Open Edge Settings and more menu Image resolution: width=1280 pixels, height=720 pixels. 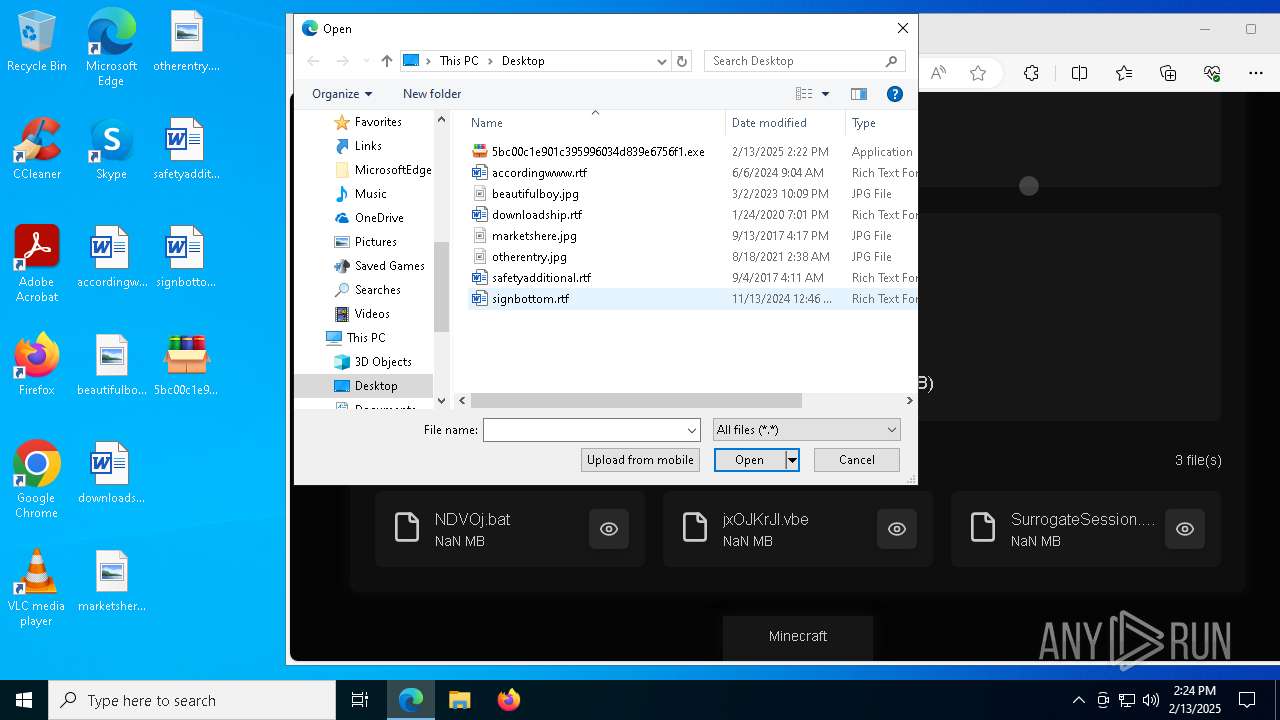1256,73
